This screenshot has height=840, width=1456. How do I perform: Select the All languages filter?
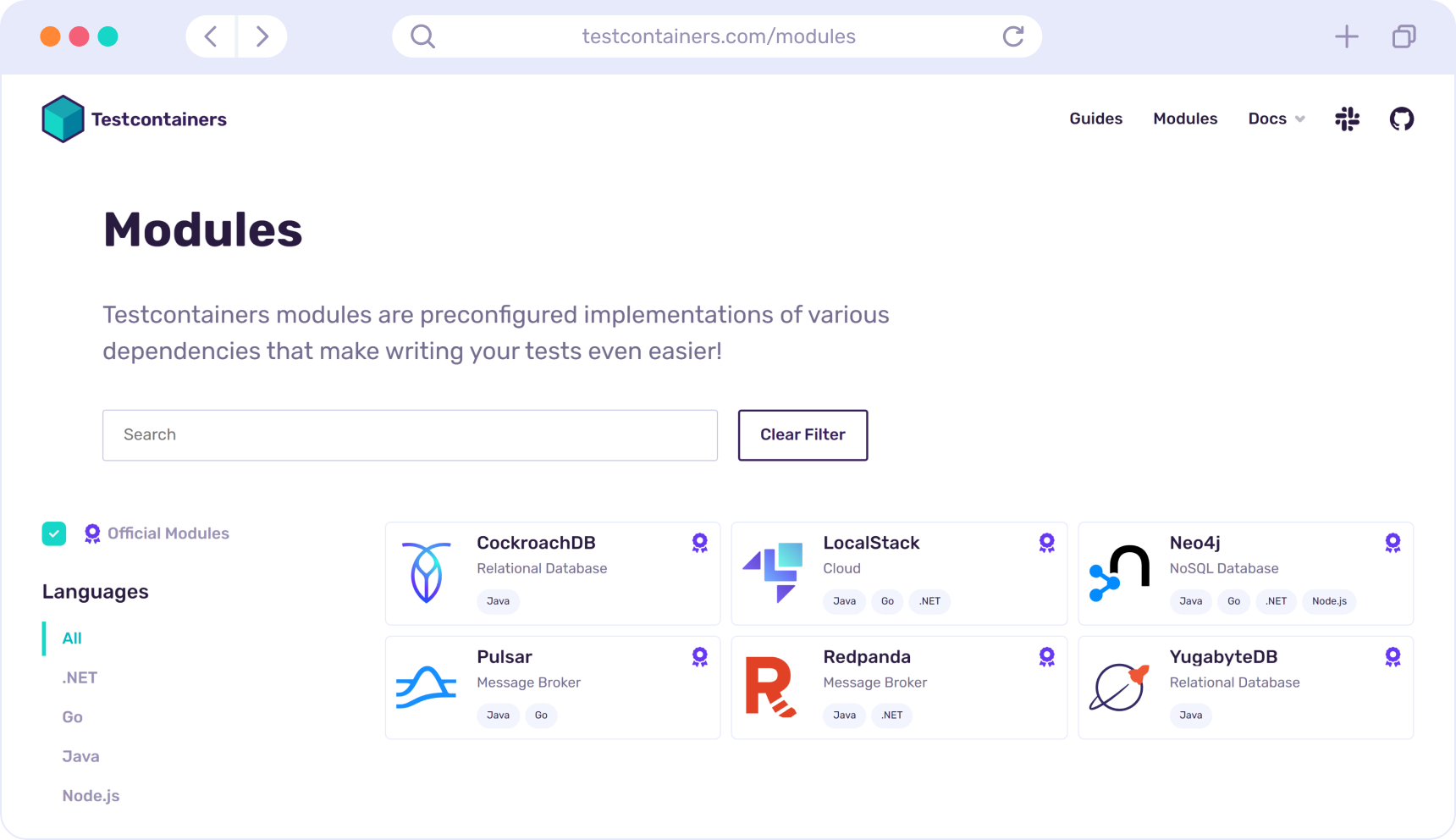point(72,638)
